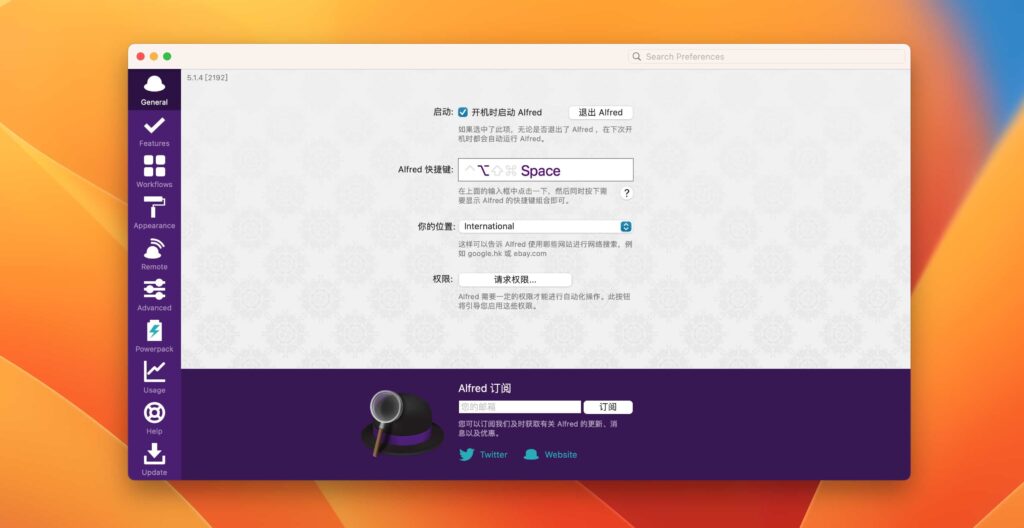Click the question mark help button

click(626, 193)
